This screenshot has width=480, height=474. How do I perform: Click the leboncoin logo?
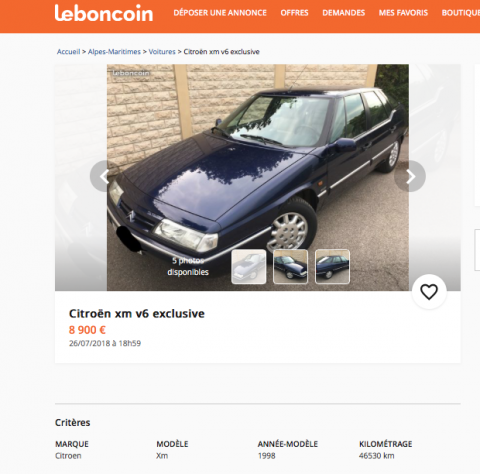click(104, 13)
